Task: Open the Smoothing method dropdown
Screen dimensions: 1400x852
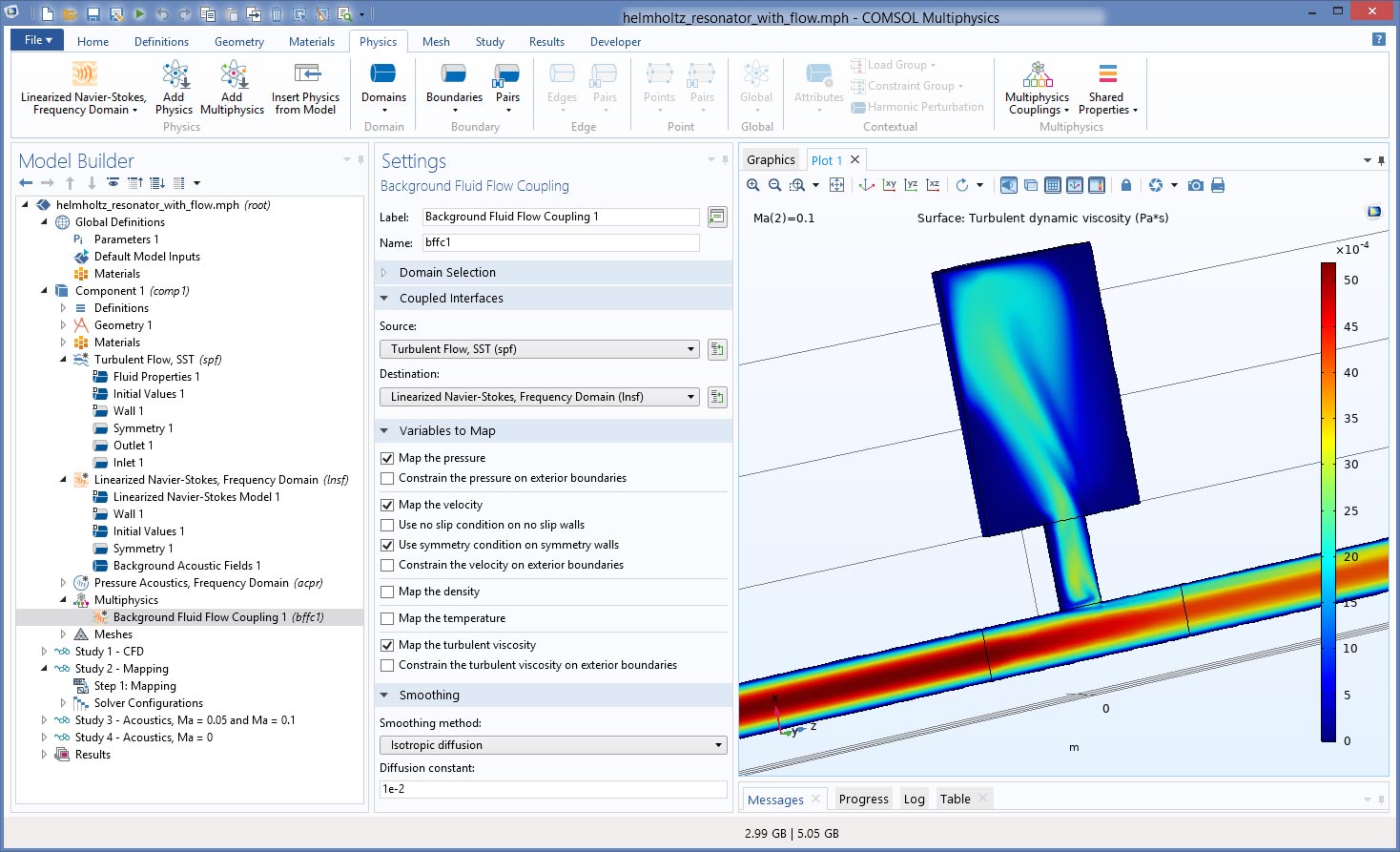Action: point(553,745)
